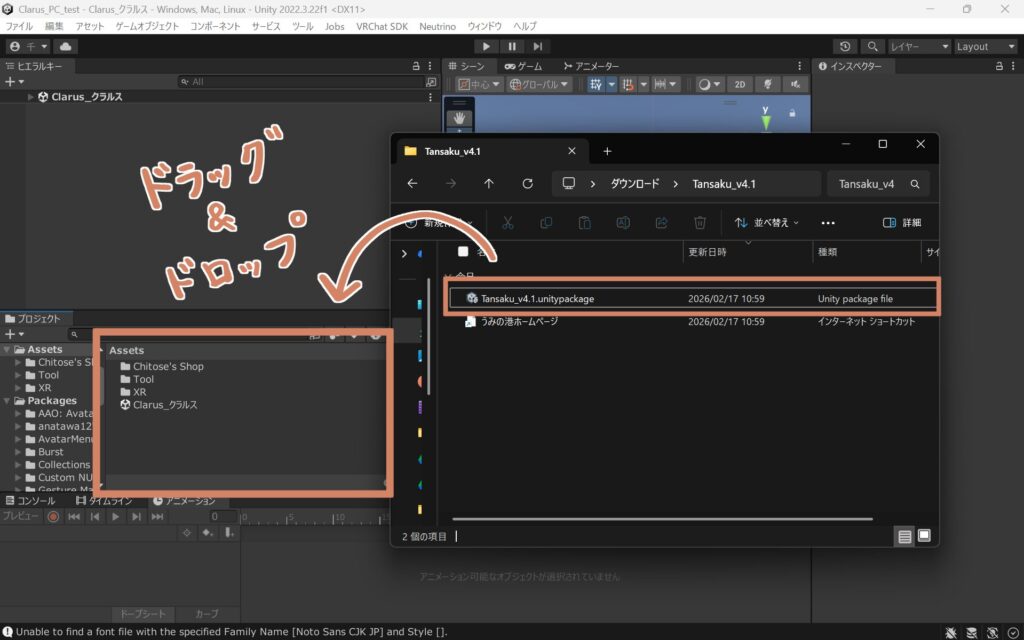Click the Step frame button
1024x640 pixels.
pyautogui.click(x=538, y=46)
